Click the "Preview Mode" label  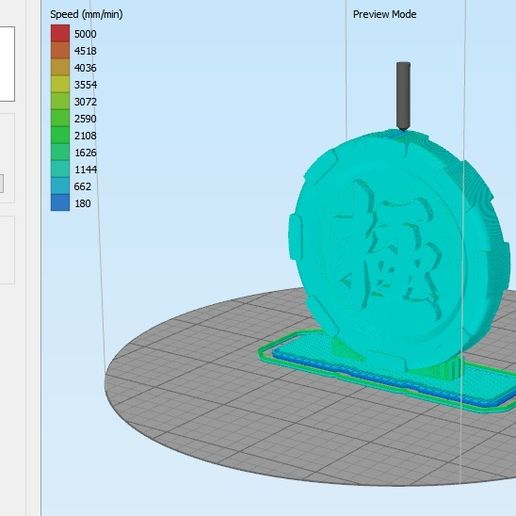pos(385,14)
